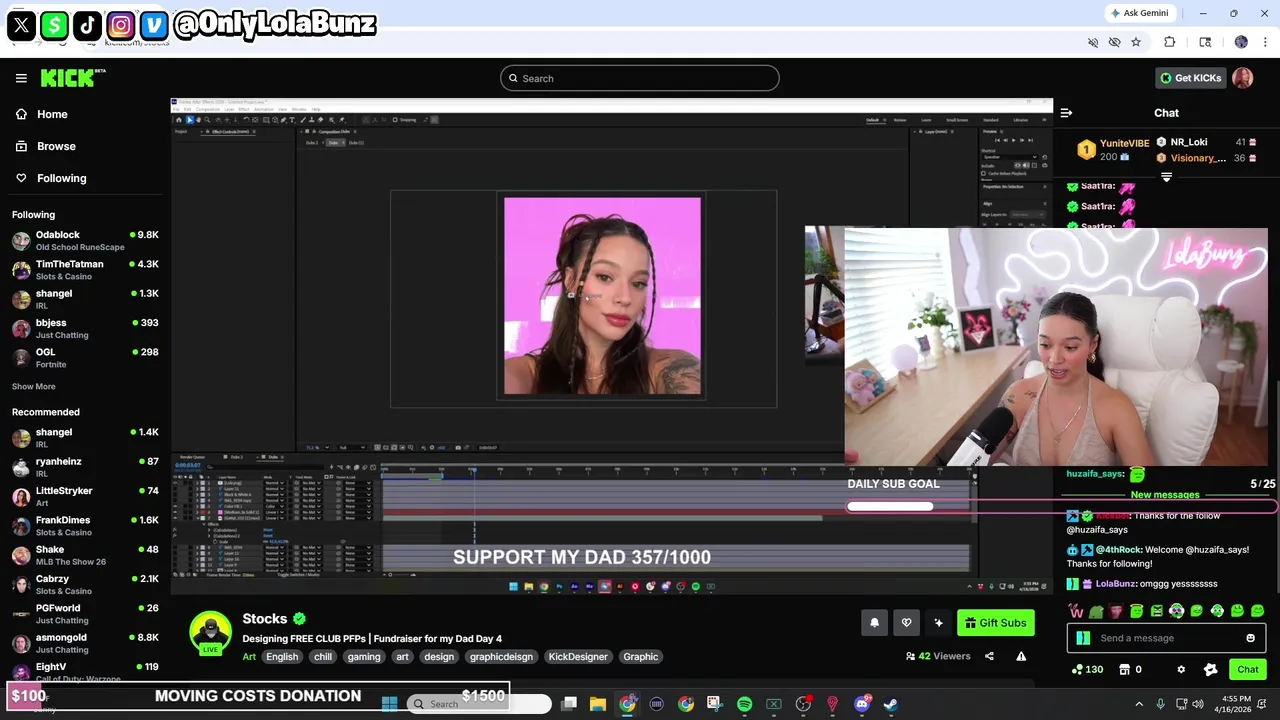Open File Explorer from taskbar
Viewport: 1280px width, 720px height.
click(597, 704)
